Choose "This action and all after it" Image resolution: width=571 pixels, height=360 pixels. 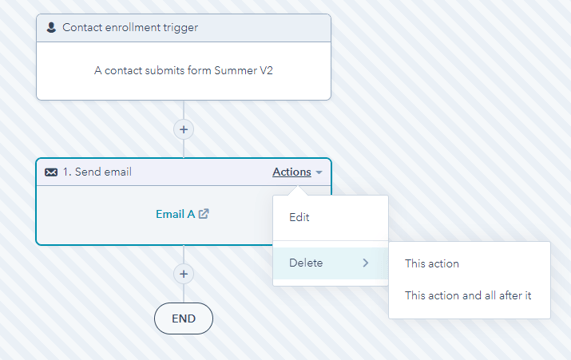pyautogui.click(x=468, y=295)
